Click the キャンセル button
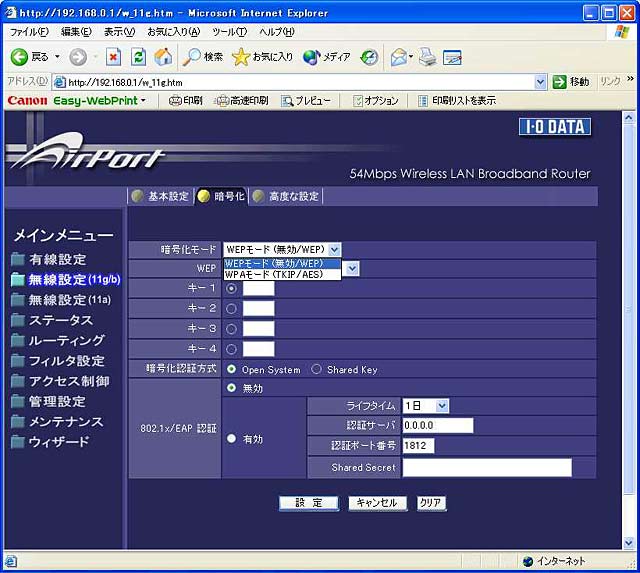This screenshot has width=640, height=573. tap(377, 503)
